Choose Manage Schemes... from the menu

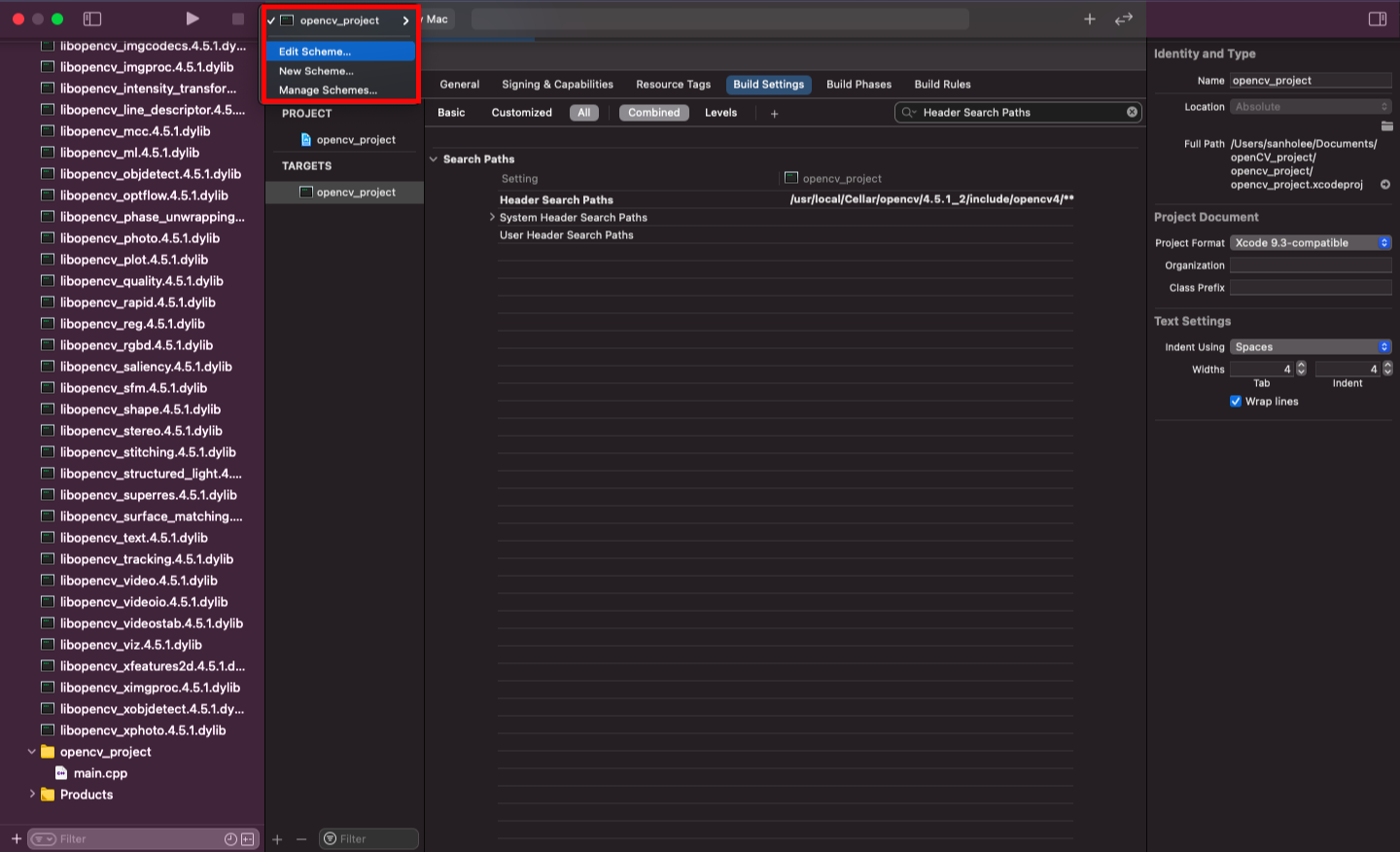(340, 90)
